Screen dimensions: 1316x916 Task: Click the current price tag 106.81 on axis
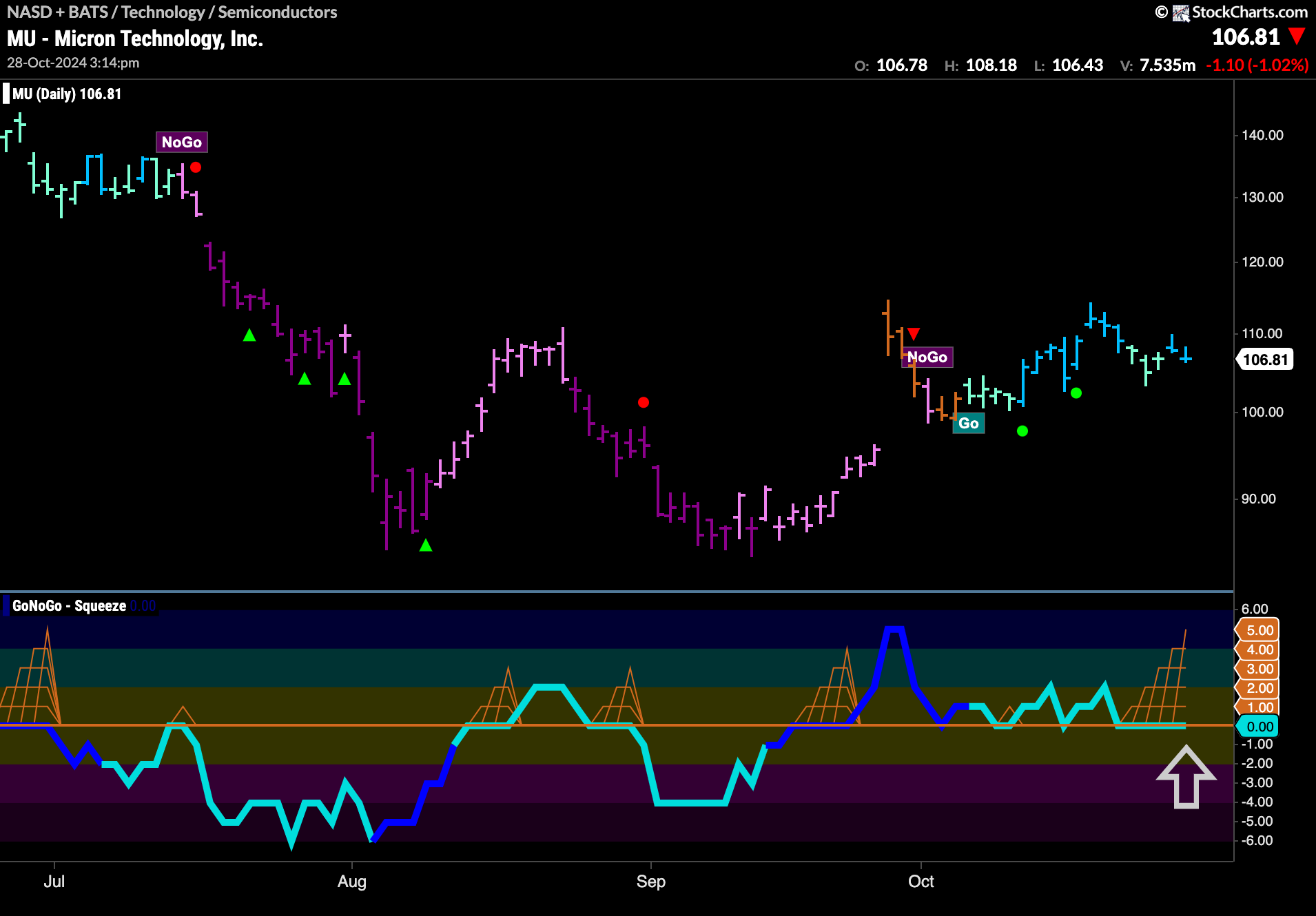pyautogui.click(x=1264, y=360)
